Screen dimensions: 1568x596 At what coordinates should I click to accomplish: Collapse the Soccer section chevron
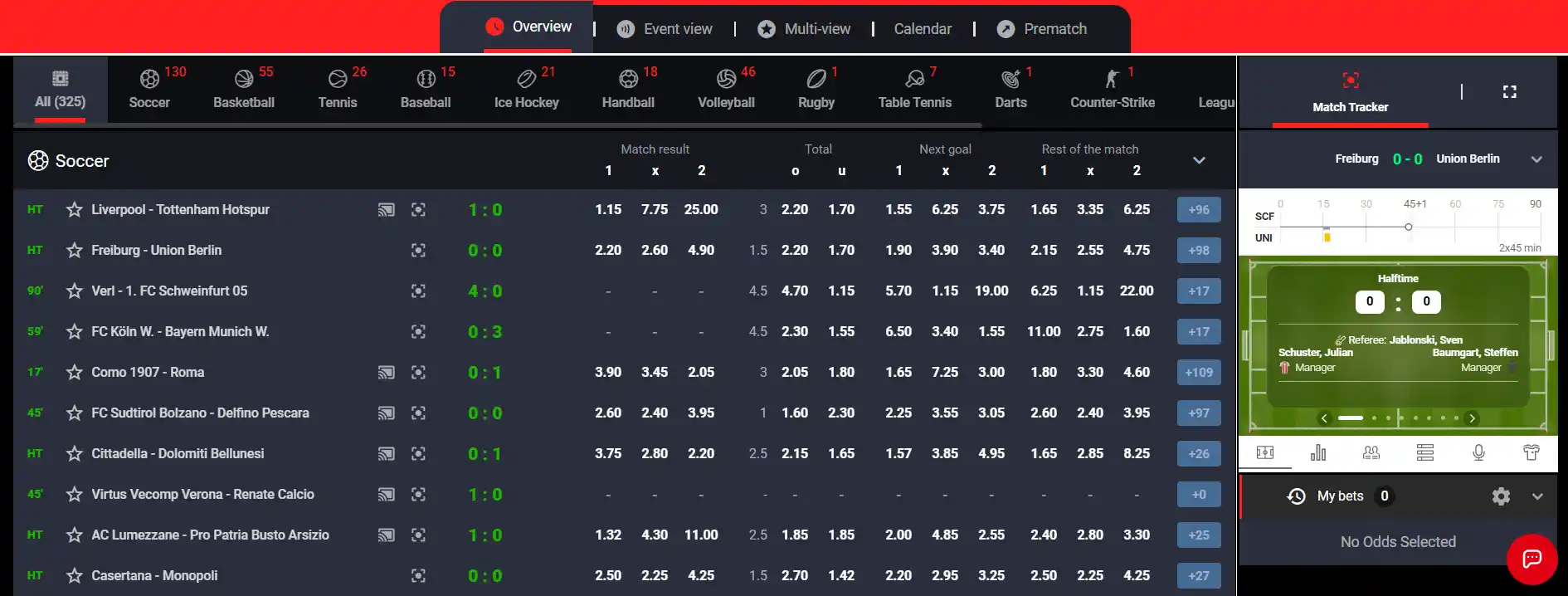(x=1199, y=160)
